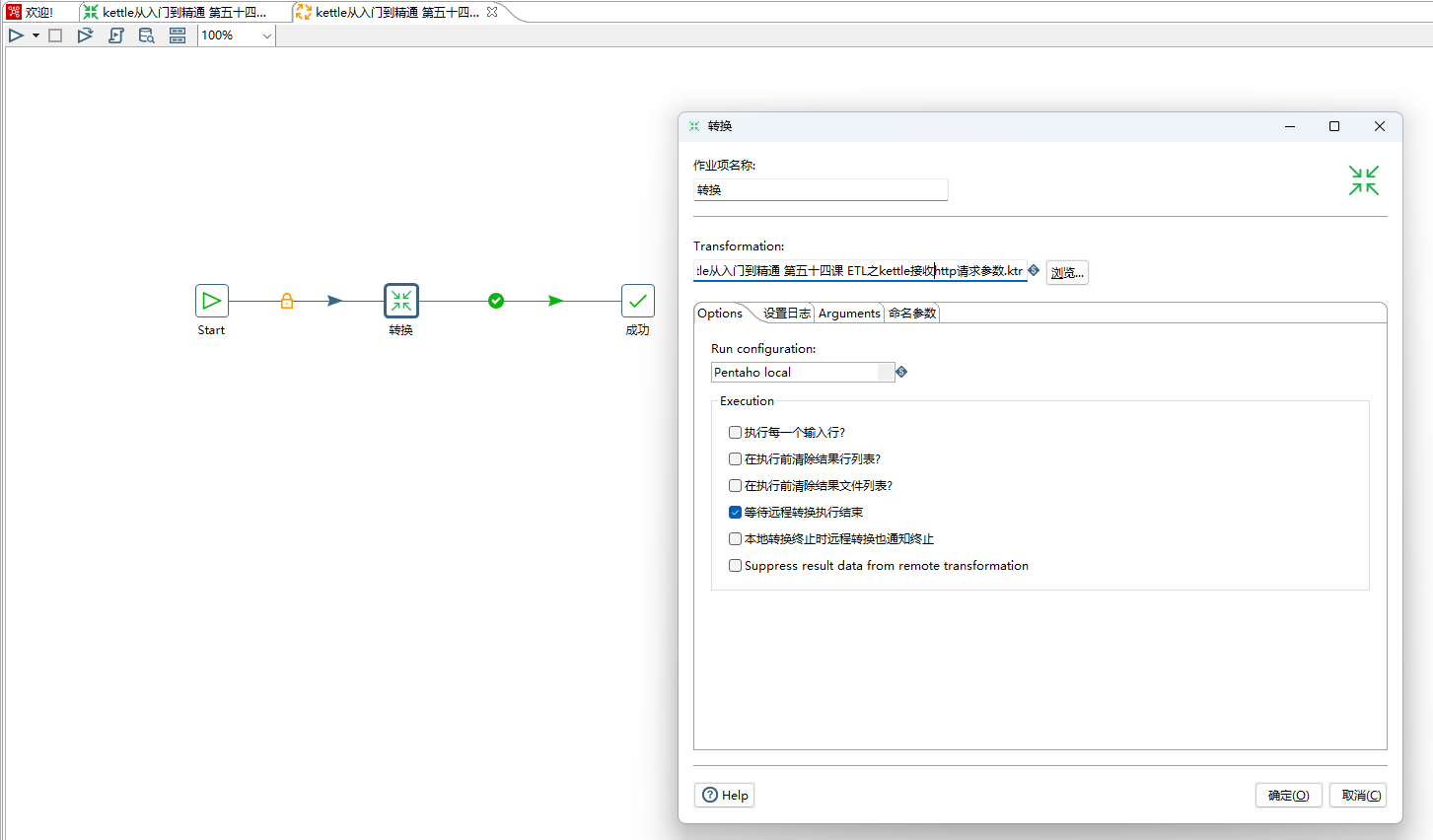Image resolution: width=1433 pixels, height=840 pixels.
Task: Click the transformation icon in dialog title bar
Action: pos(694,126)
